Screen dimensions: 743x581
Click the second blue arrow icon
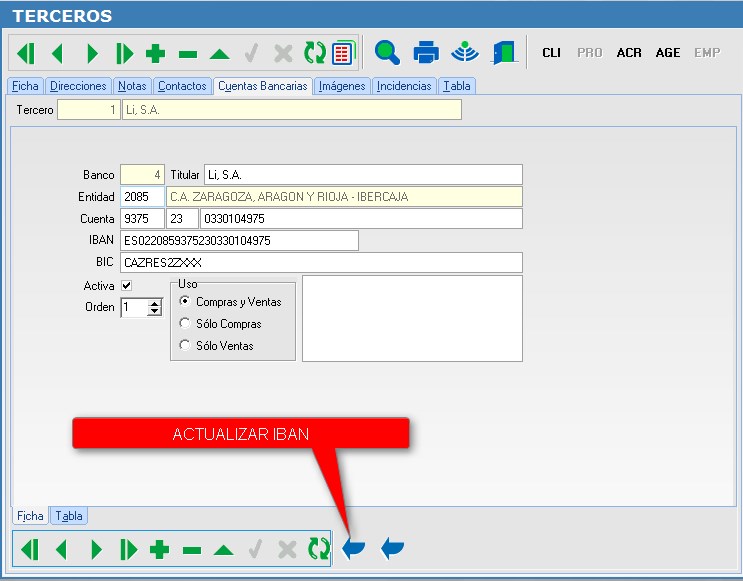pyautogui.click(x=392, y=548)
